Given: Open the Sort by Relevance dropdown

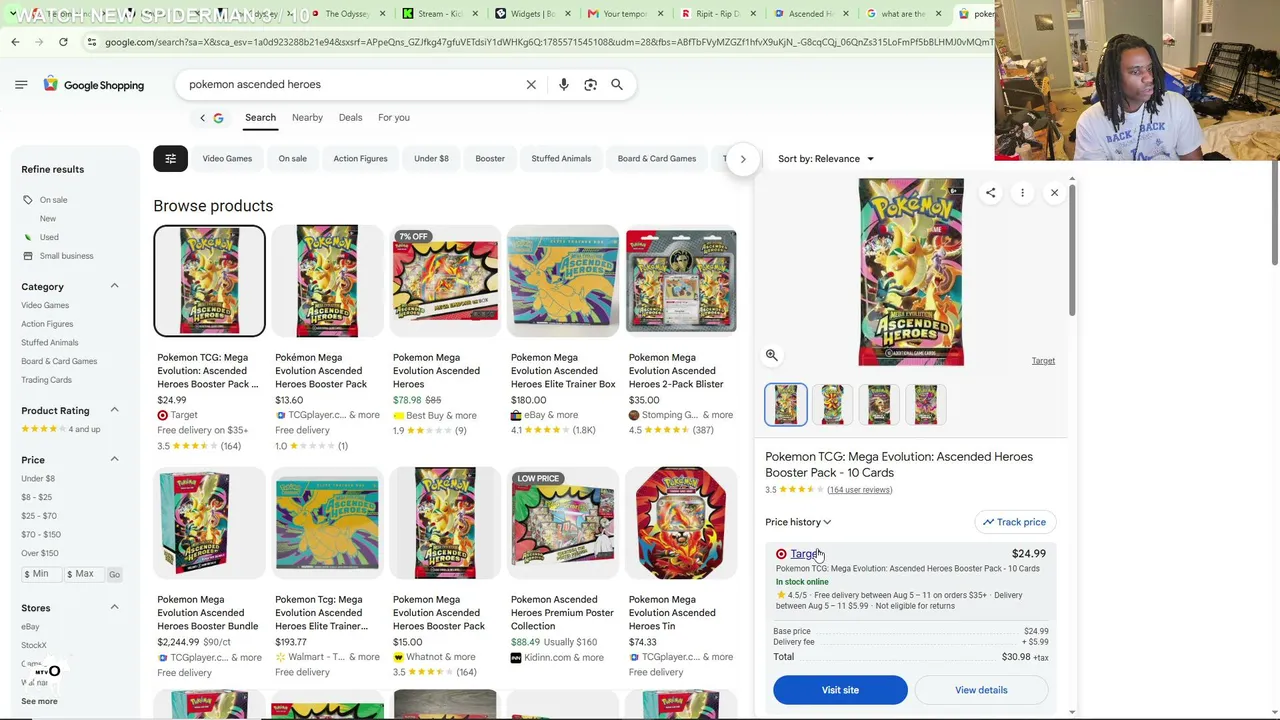Looking at the screenshot, I should point(826,159).
